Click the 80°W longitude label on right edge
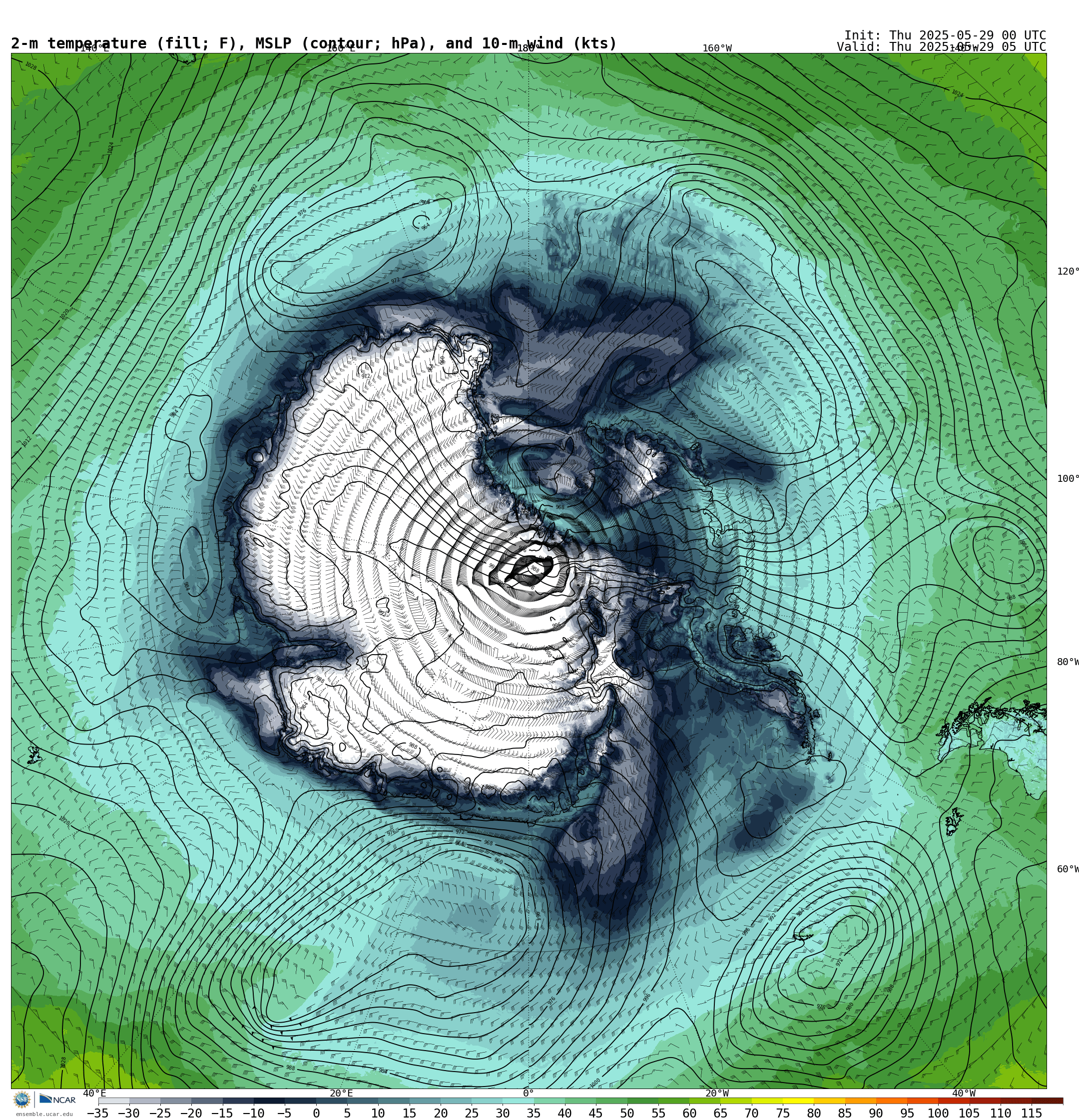Viewport: 1079px width, 1120px height. pos(1068,662)
